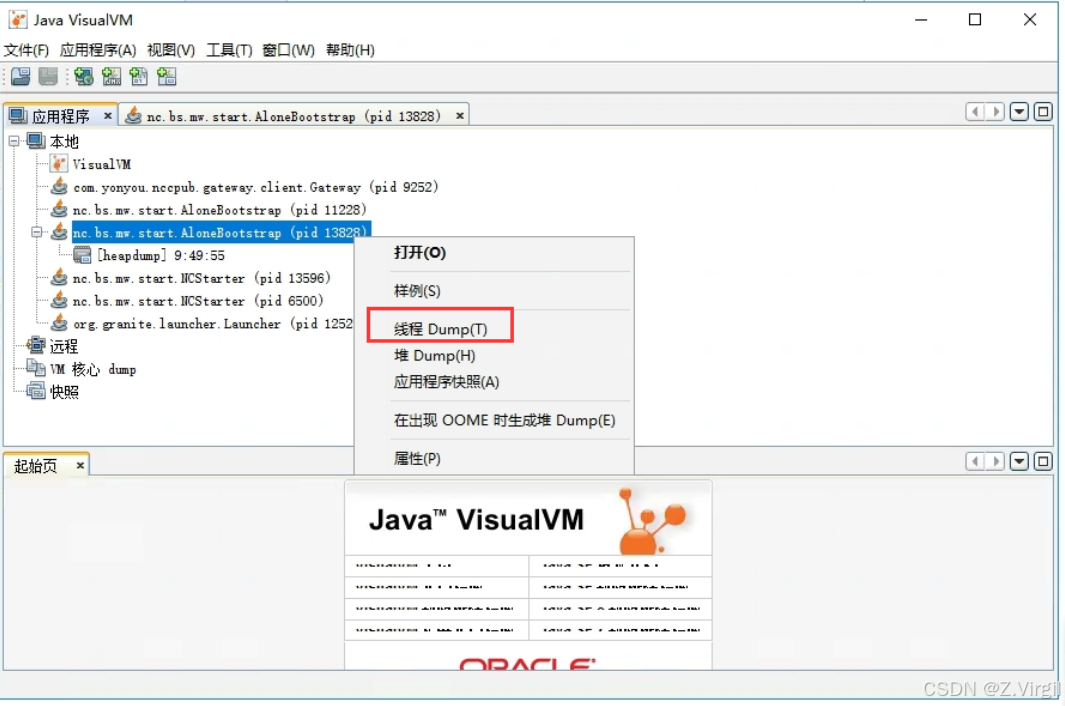This screenshot has height=706, width=1065.
Task: Open the 帮助(H) menu
Action: click(x=350, y=50)
